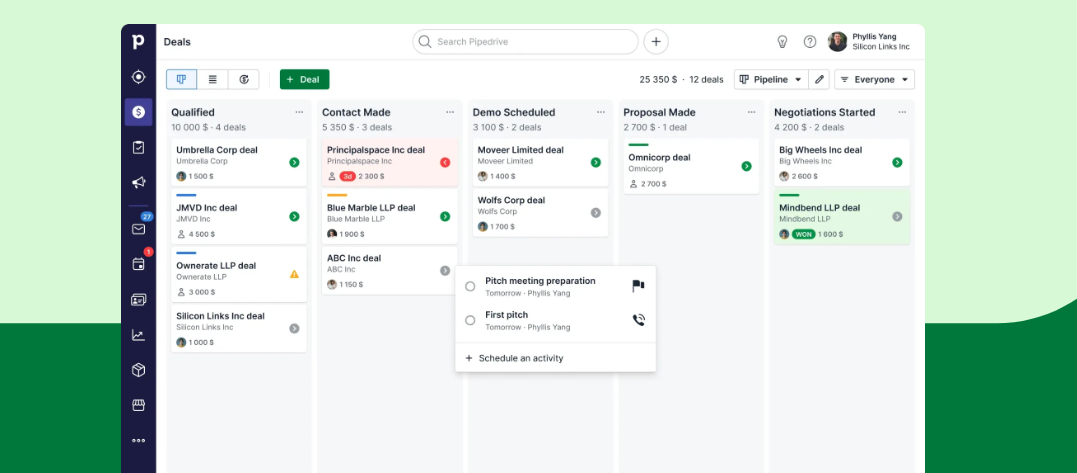Open the help question mark icon

click(810, 42)
